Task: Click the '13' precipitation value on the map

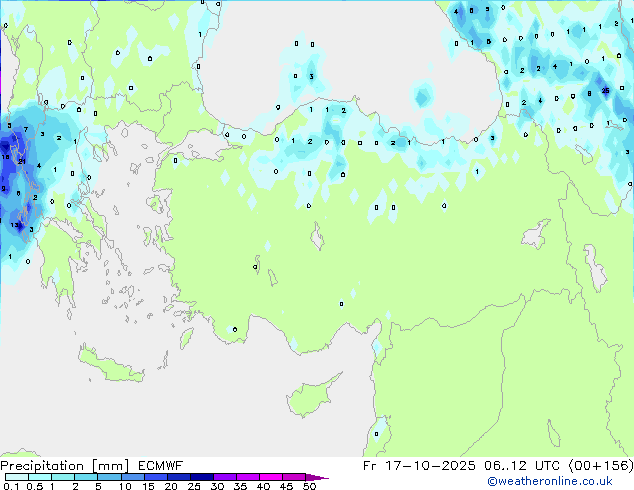Action: click(x=15, y=225)
